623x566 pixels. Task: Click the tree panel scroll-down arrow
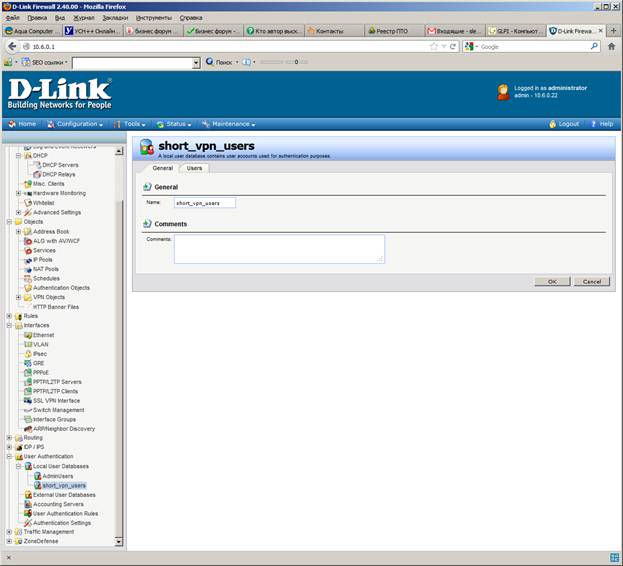click(119, 541)
